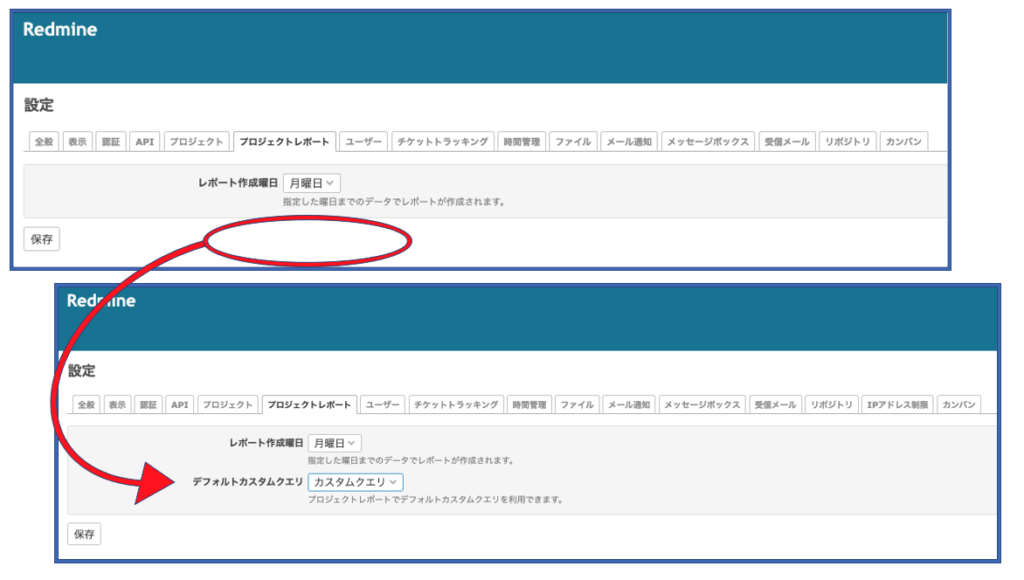
Task: Open the メール通知 tab in lower window
Action: pos(629,405)
